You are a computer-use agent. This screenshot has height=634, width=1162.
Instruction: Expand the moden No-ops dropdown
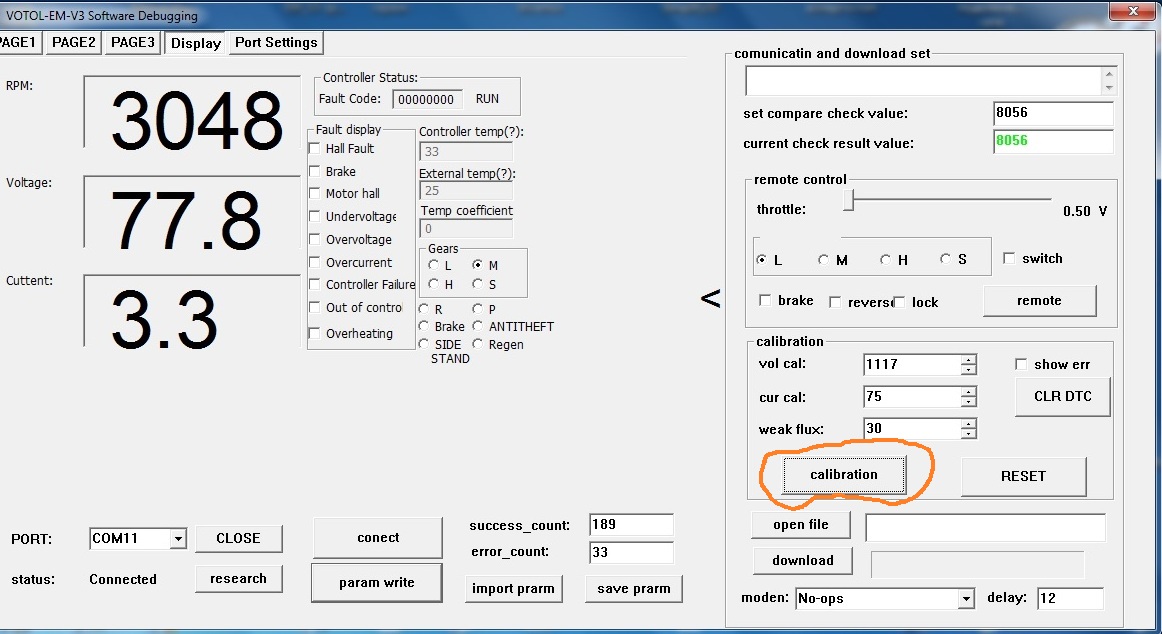(x=965, y=599)
